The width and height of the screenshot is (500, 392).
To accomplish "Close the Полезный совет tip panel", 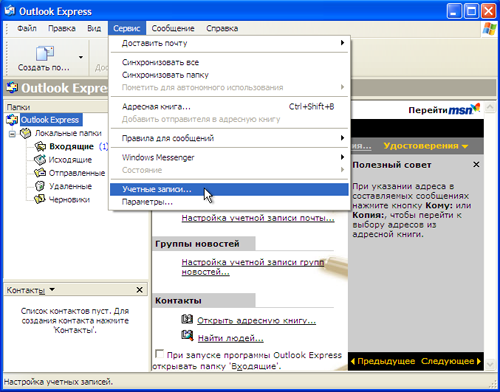I will click(476, 164).
